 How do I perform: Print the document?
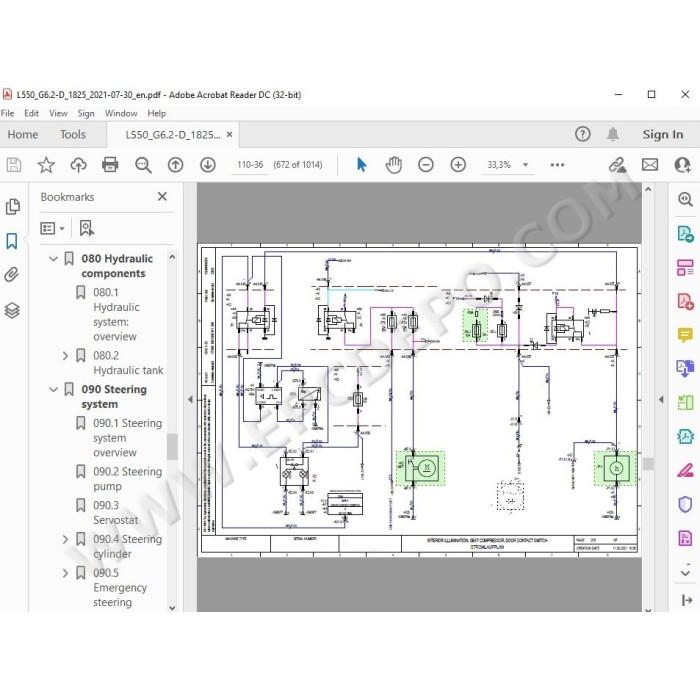point(110,165)
